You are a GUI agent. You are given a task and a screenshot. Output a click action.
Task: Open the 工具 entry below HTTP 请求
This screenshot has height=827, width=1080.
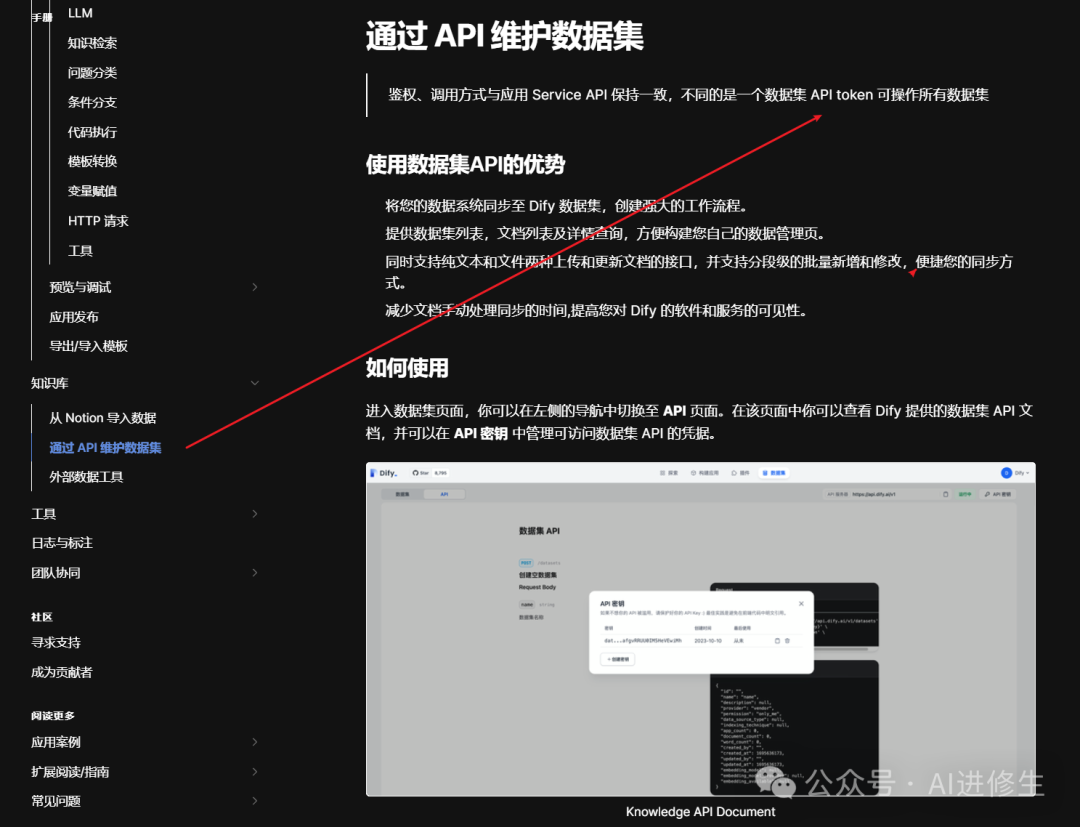(x=80, y=251)
